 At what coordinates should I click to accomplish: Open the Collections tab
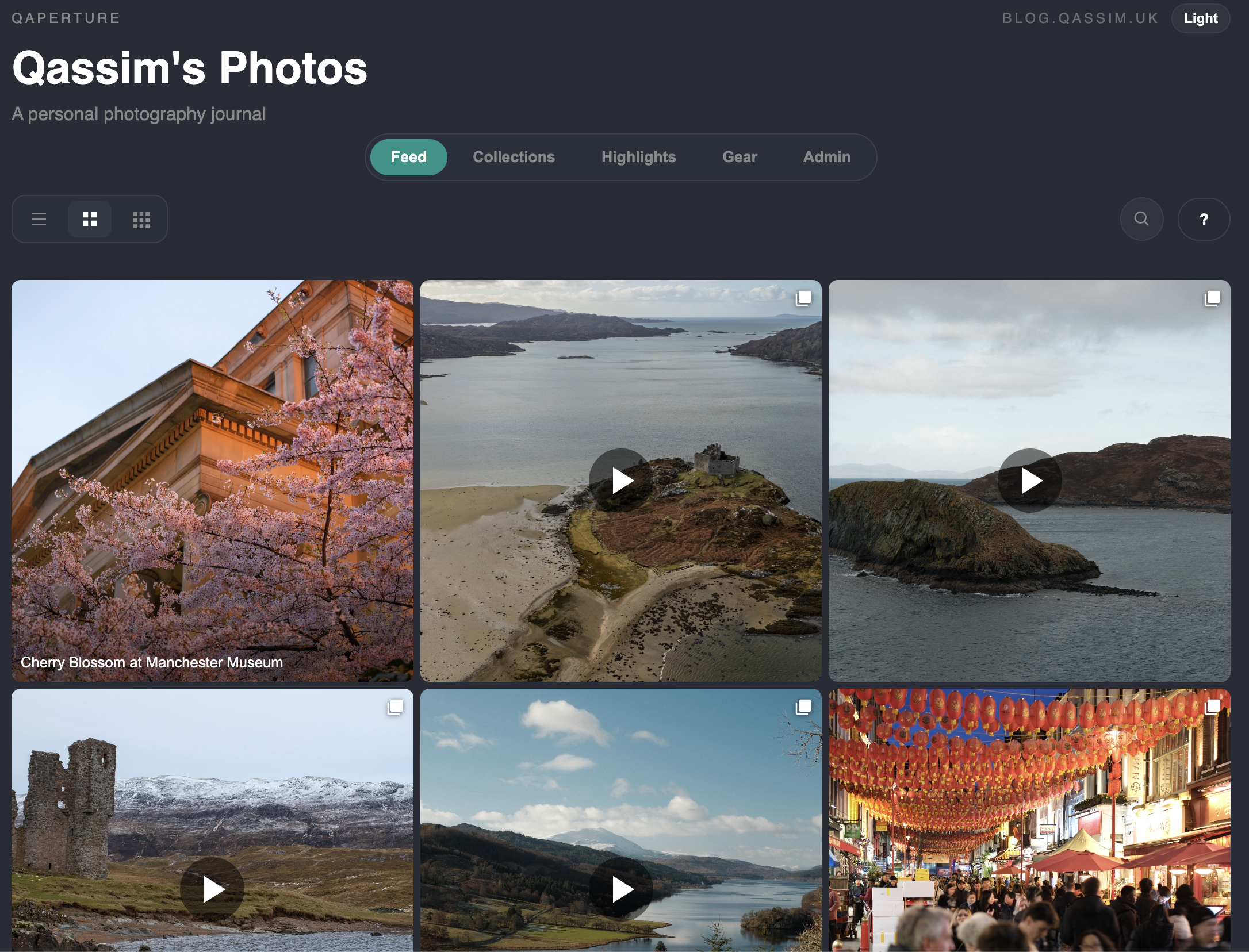click(x=514, y=157)
